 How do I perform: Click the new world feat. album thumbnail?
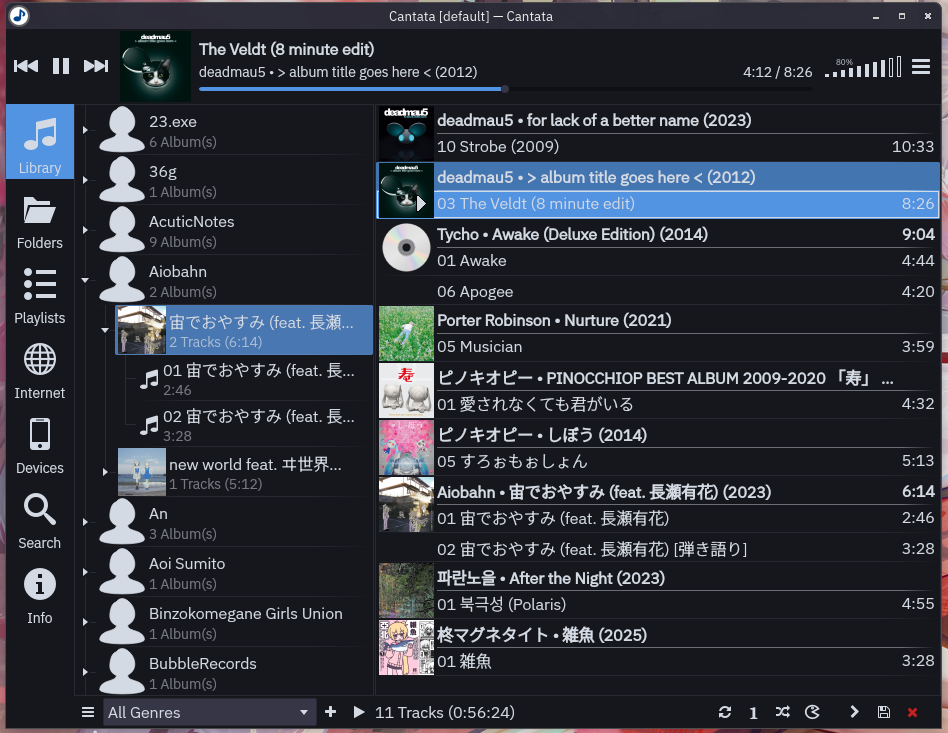pos(141,472)
